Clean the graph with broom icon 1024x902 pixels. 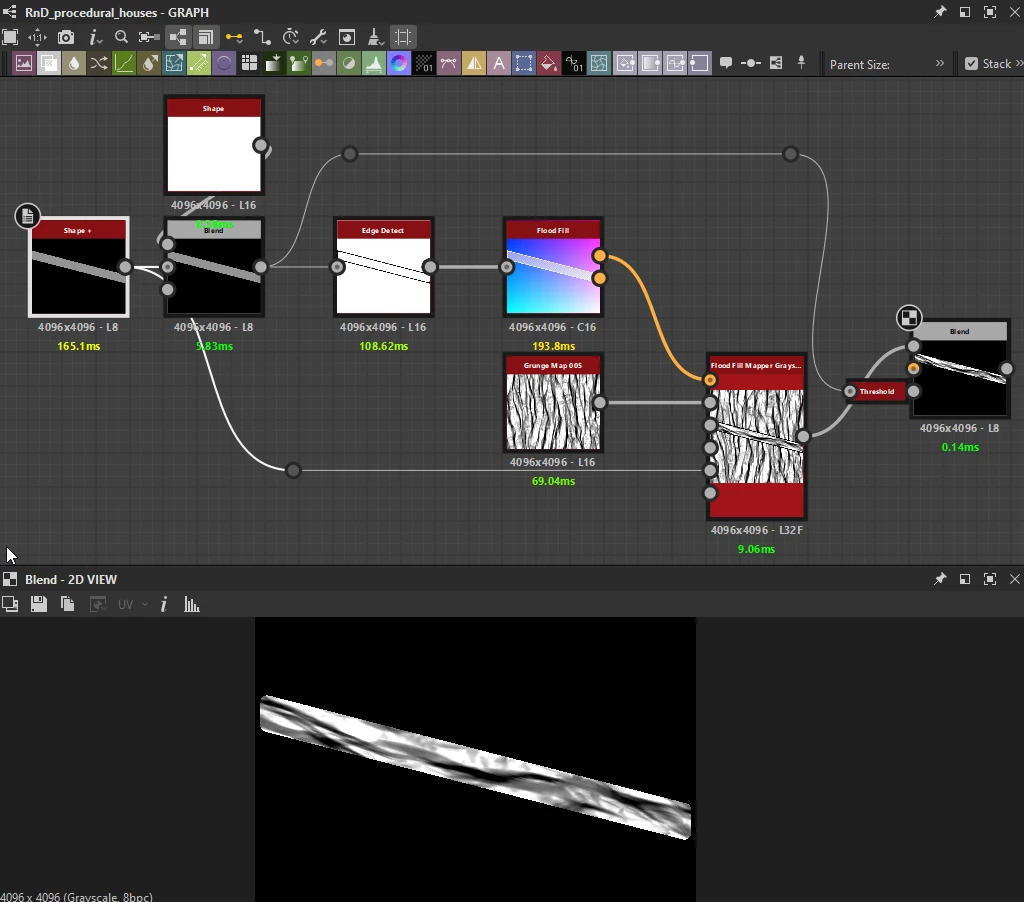point(375,37)
